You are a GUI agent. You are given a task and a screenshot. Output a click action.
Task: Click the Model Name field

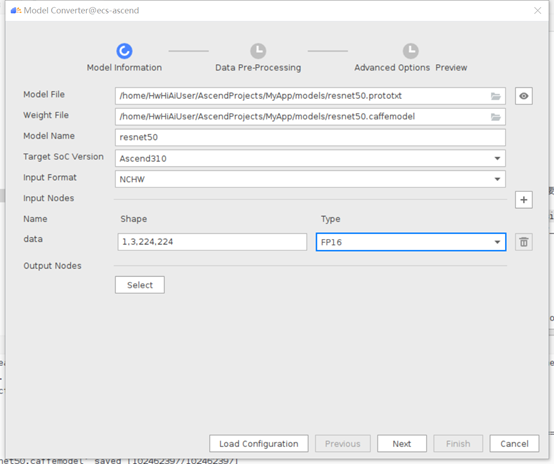[x=310, y=137]
